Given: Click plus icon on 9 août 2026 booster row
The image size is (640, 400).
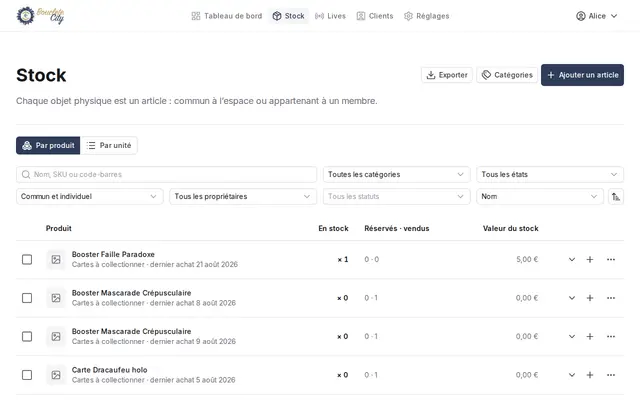Looking at the screenshot, I should tap(590, 337).
